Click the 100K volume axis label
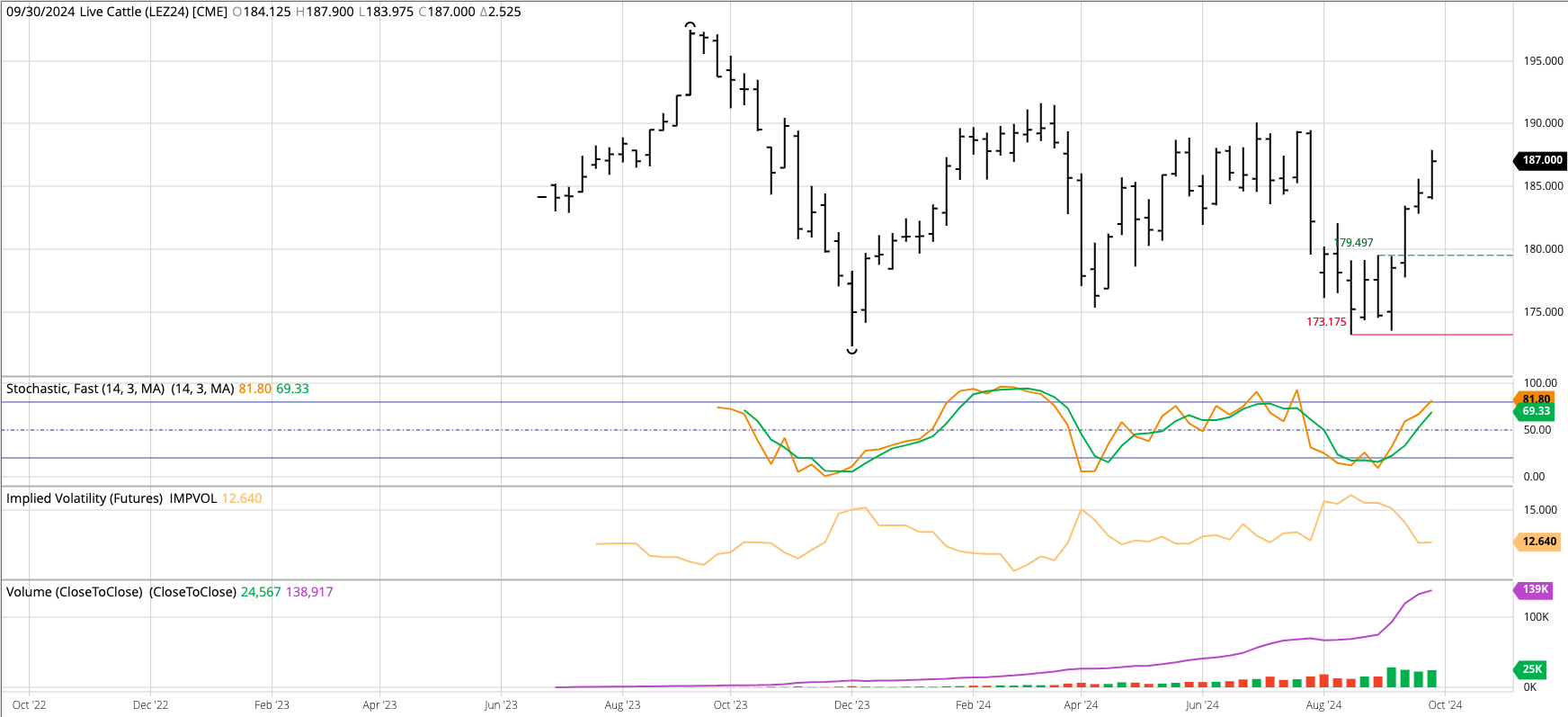1568x717 pixels. pos(1537,617)
